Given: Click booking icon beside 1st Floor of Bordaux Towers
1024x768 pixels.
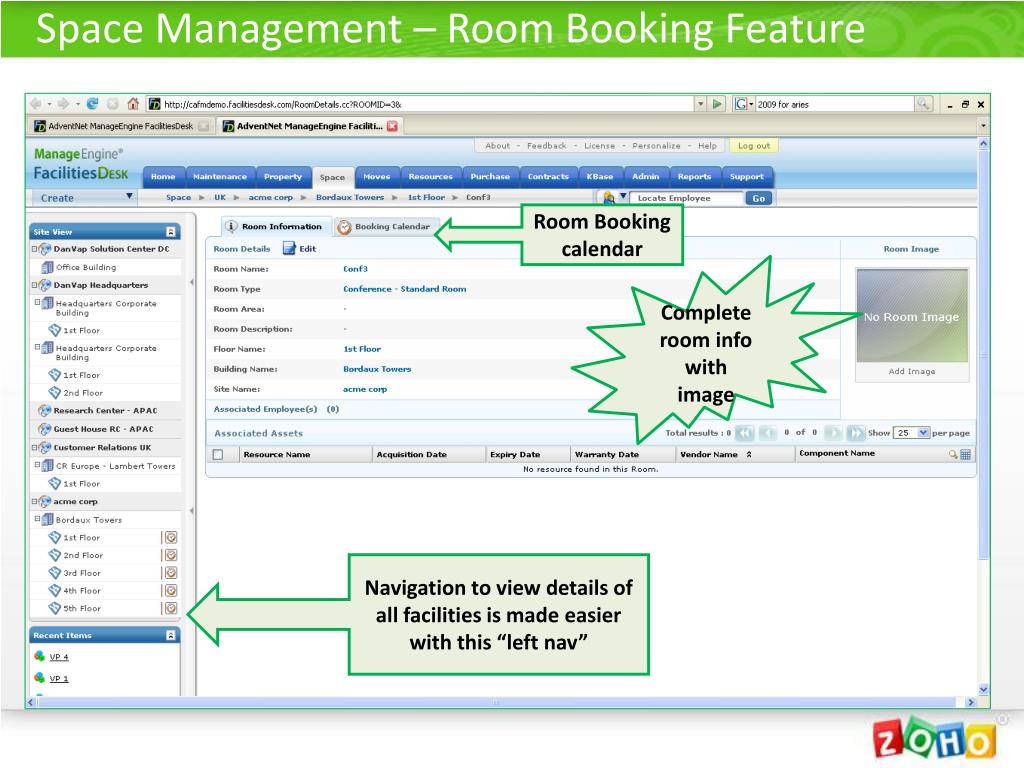Looking at the screenshot, I should coord(170,537).
